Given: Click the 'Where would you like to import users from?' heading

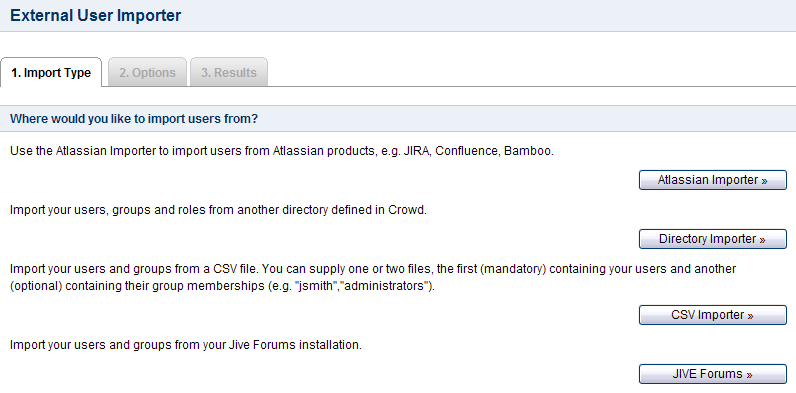Looking at the screenshot, I should point(134,119).
